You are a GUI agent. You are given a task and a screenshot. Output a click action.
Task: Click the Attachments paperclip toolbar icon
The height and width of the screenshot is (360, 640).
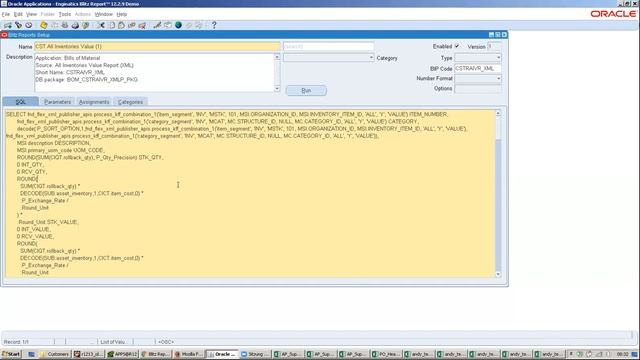[x=189, y=25]
